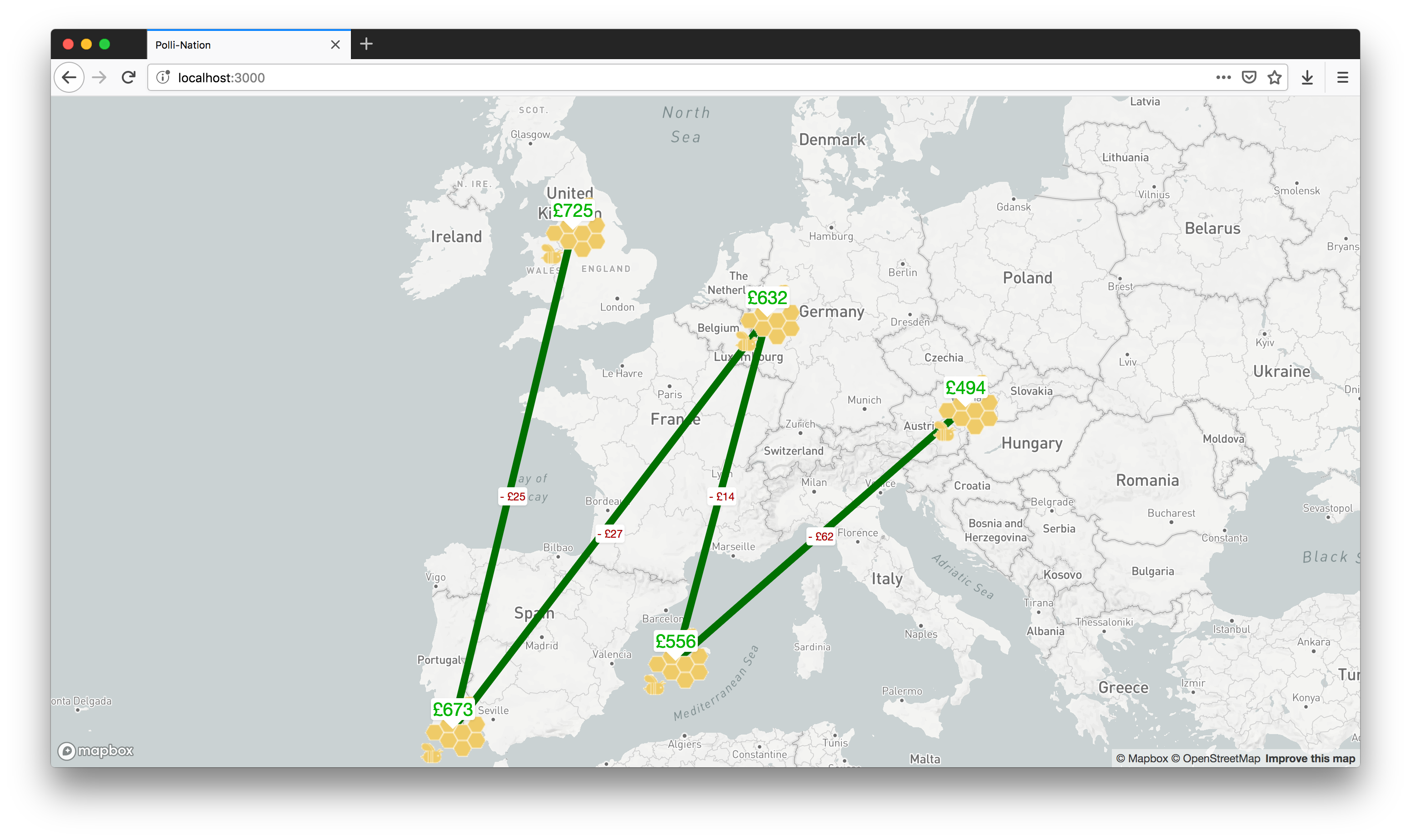This screenshot has width=1411, height=840.
Task: Click the £556 price label near Barcelona
Action: click(x=675, y=641)
